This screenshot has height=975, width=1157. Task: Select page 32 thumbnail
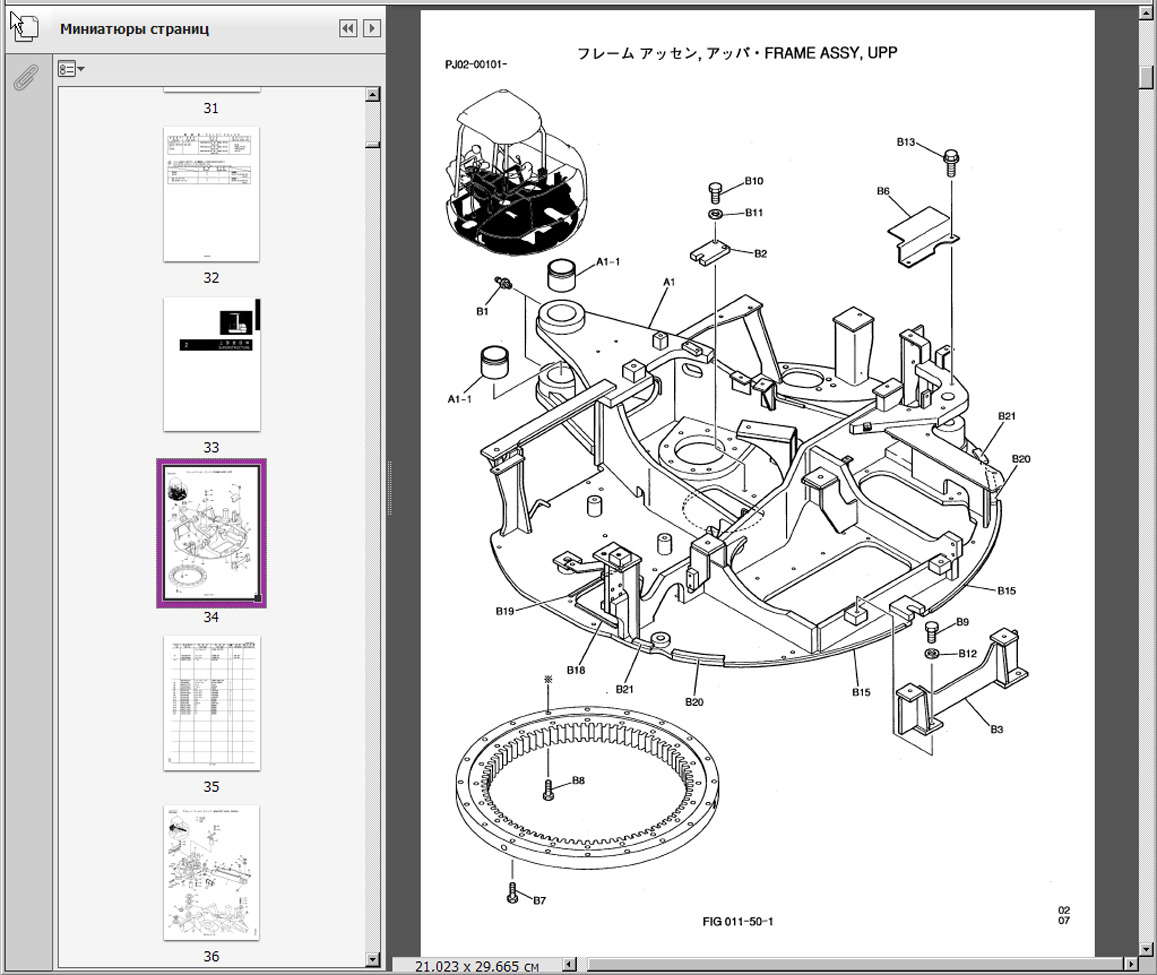pos(211,194)
